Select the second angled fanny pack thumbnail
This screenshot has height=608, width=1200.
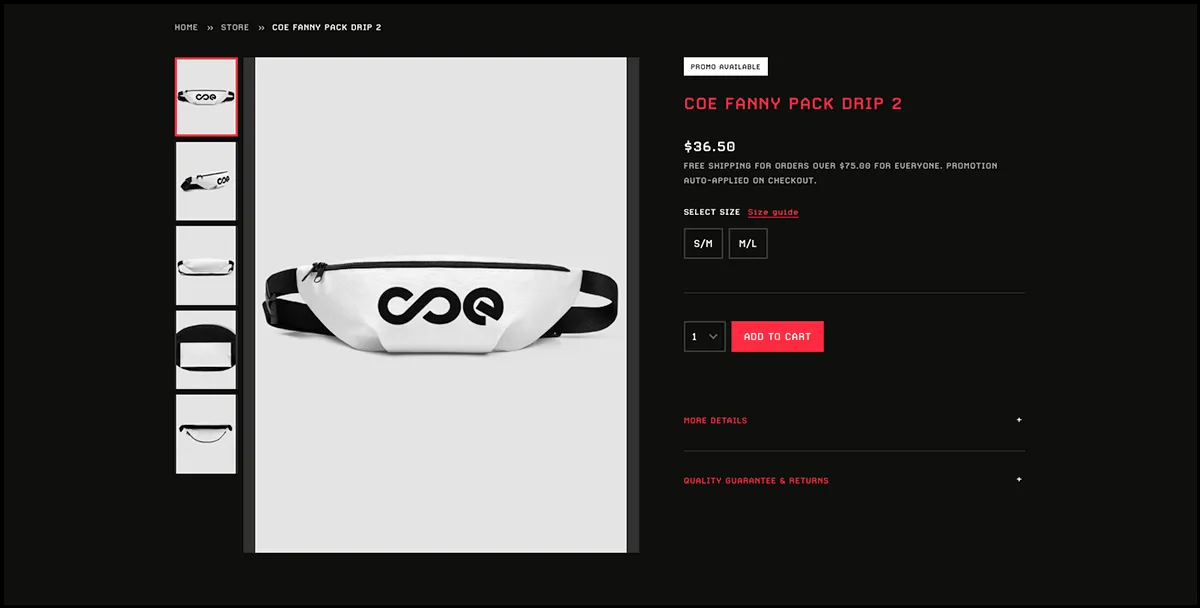pos(206,181)
